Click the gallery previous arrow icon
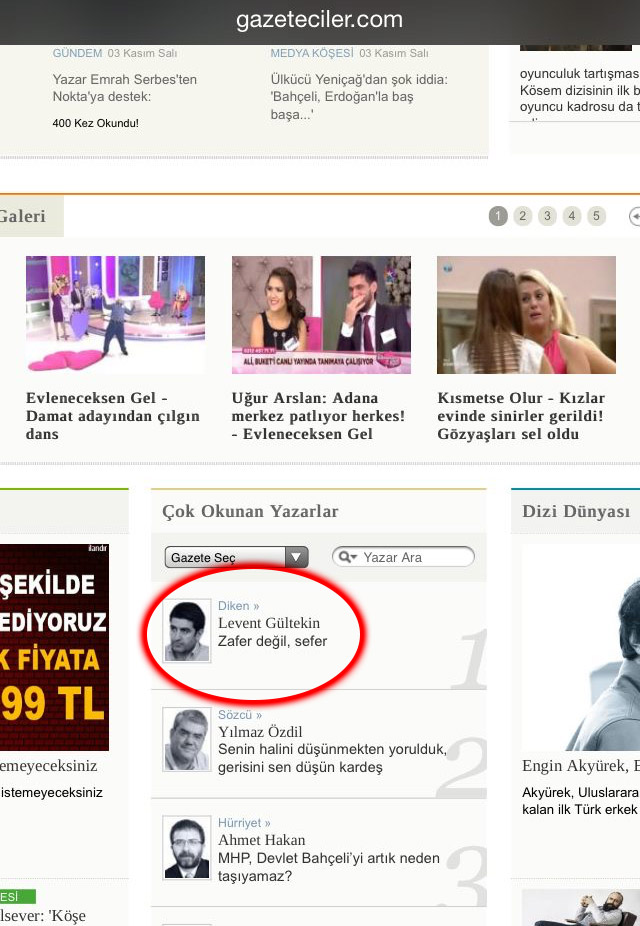 pos(634,216)
